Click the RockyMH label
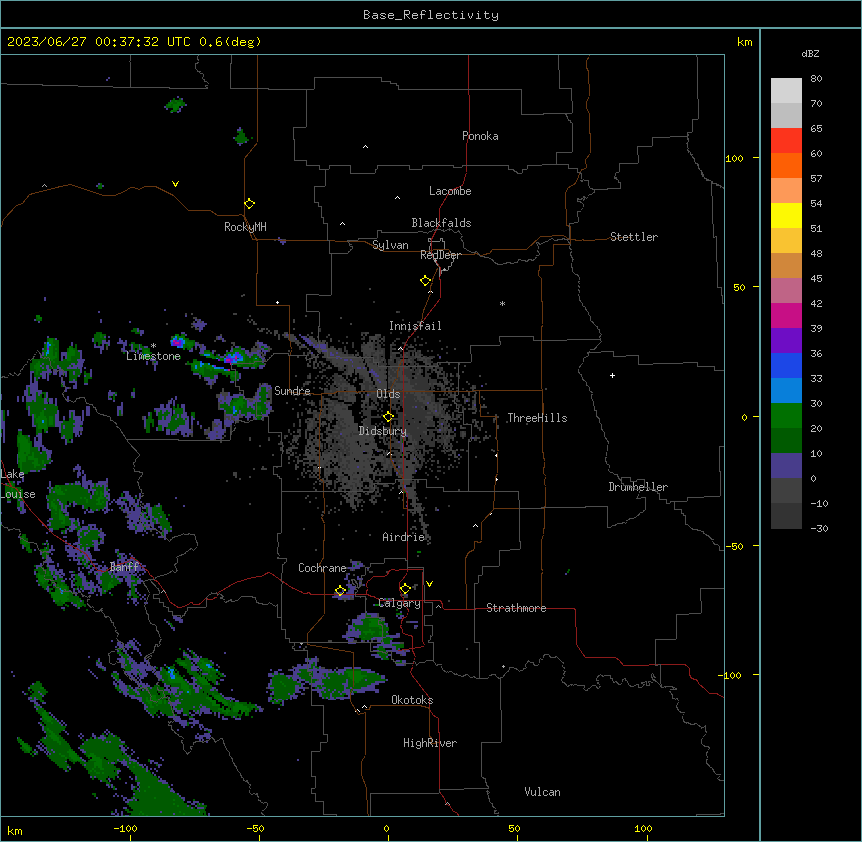 tap(245, 227)
